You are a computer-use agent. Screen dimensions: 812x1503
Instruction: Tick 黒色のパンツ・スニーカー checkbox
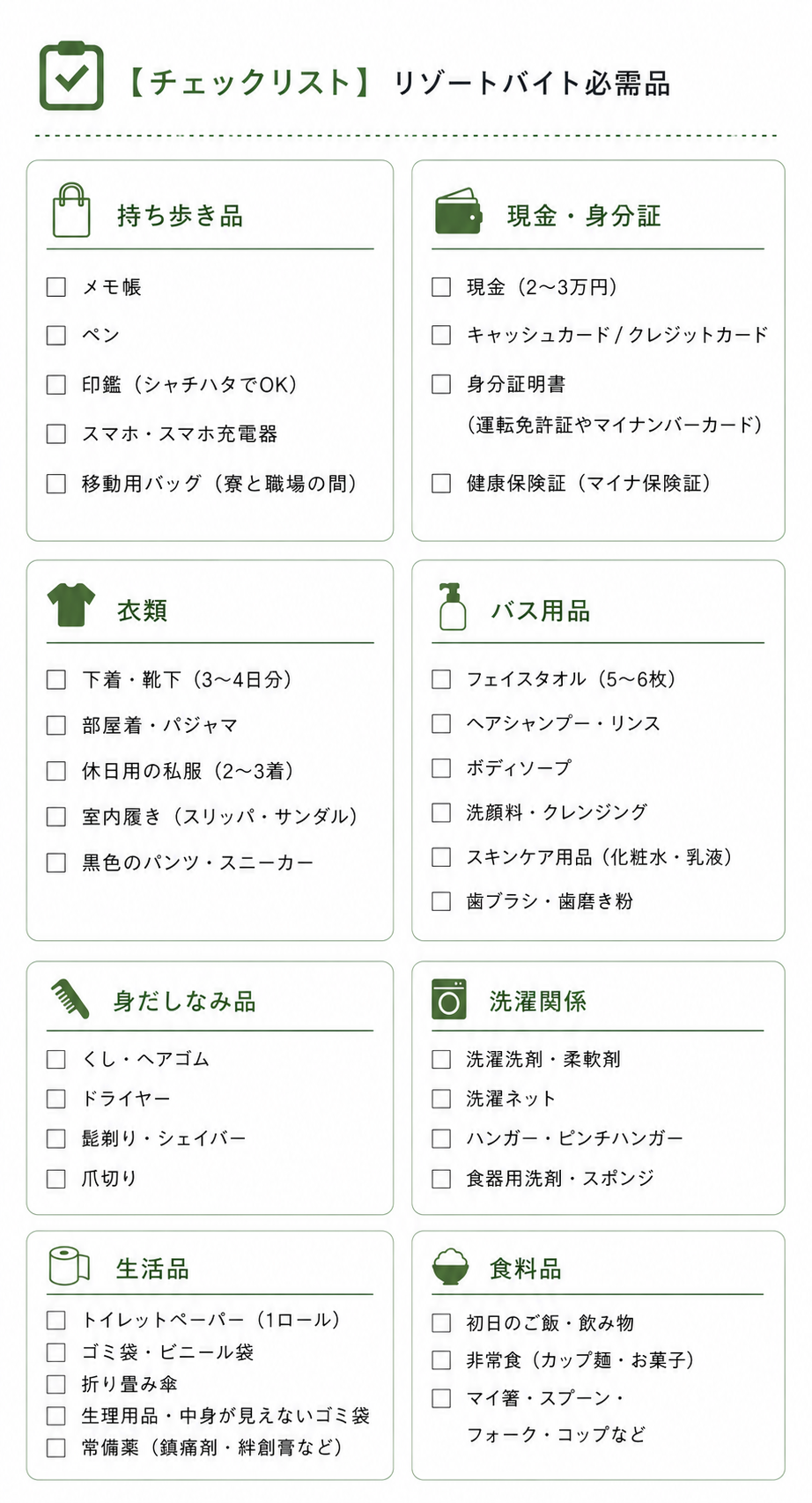pos(56,863)
